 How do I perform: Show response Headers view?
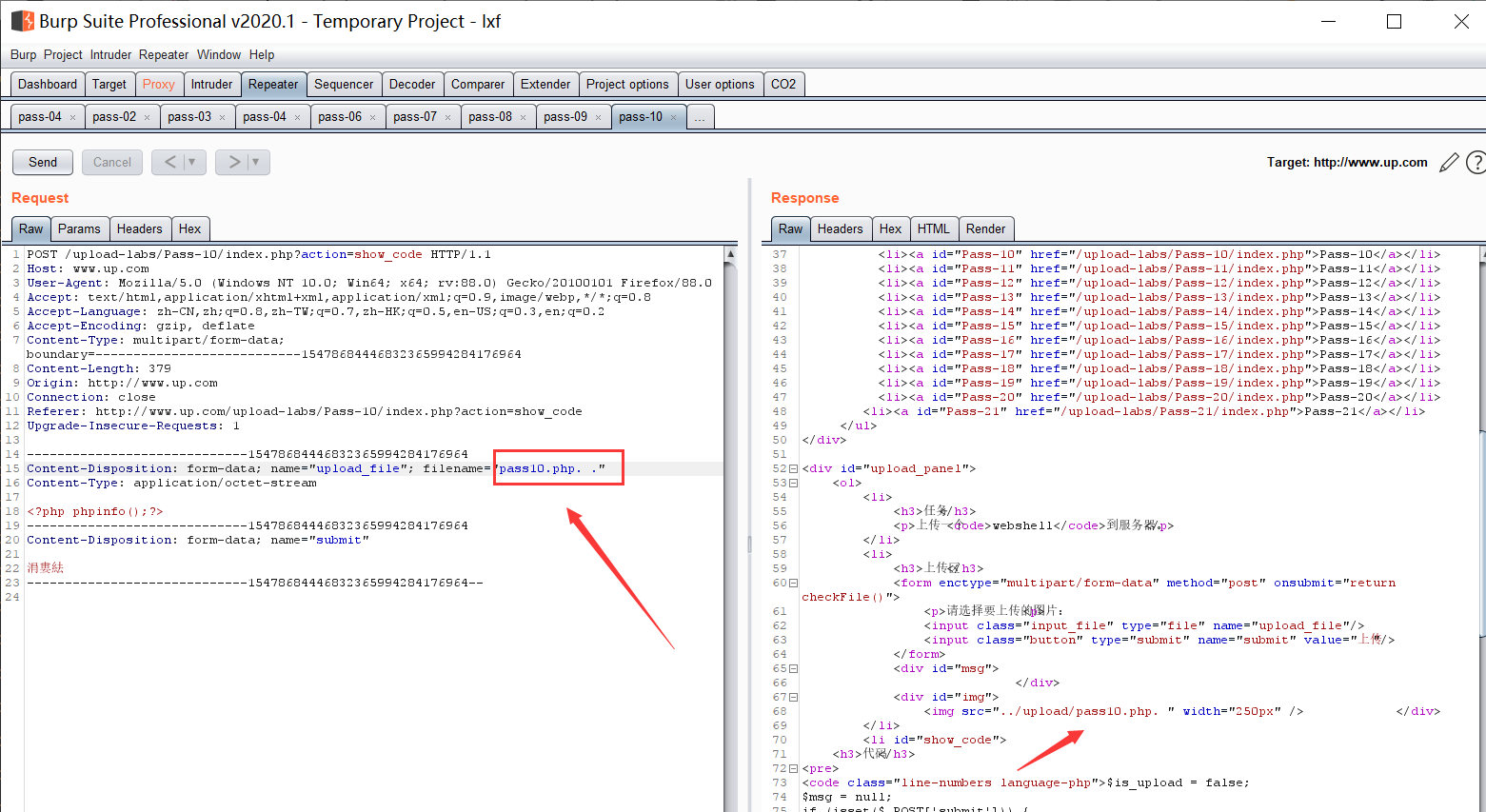tap(840, 228)
